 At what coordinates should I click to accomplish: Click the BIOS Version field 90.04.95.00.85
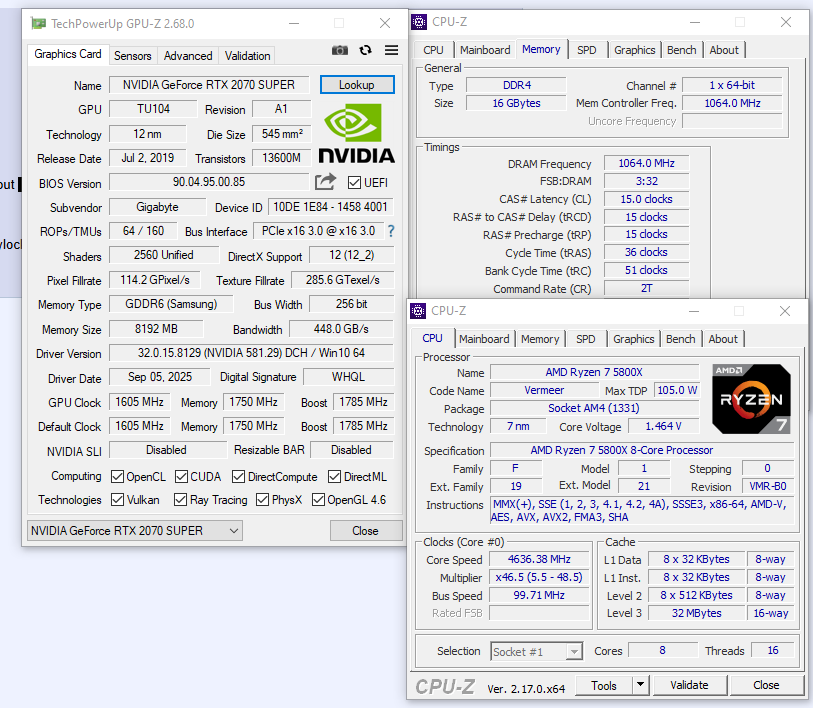click(x=209, y=182)
